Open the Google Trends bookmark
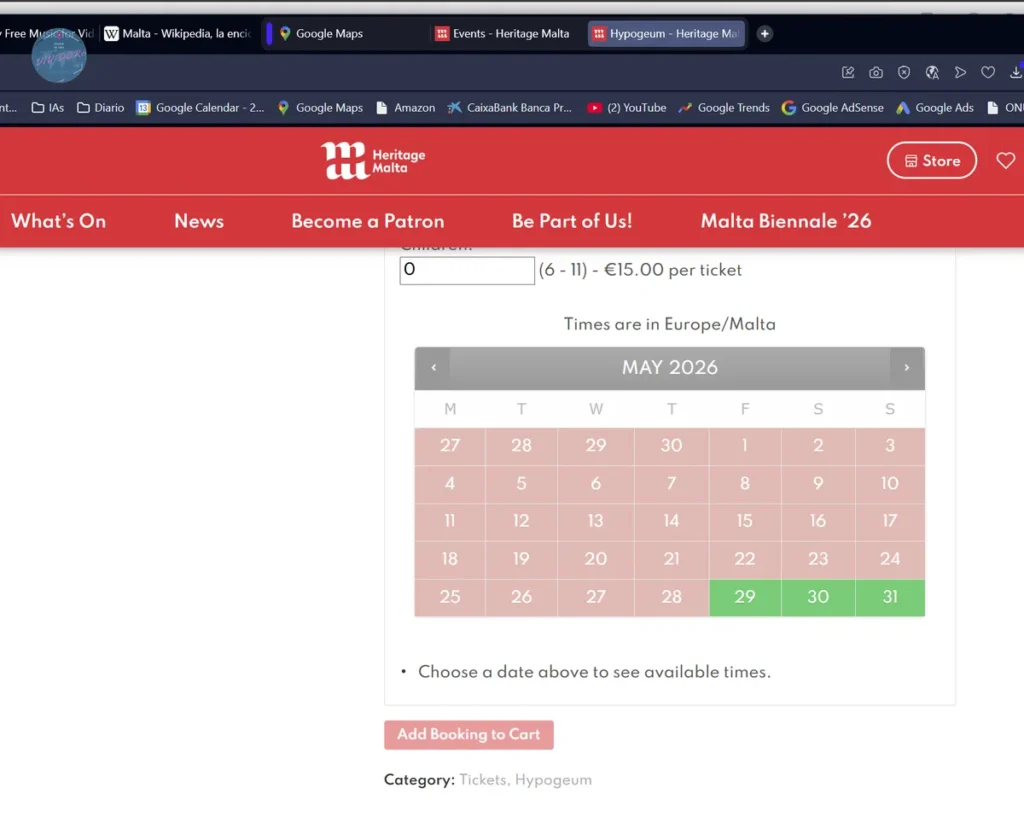This screenshot has height=817, width=1024. (724, 108)
